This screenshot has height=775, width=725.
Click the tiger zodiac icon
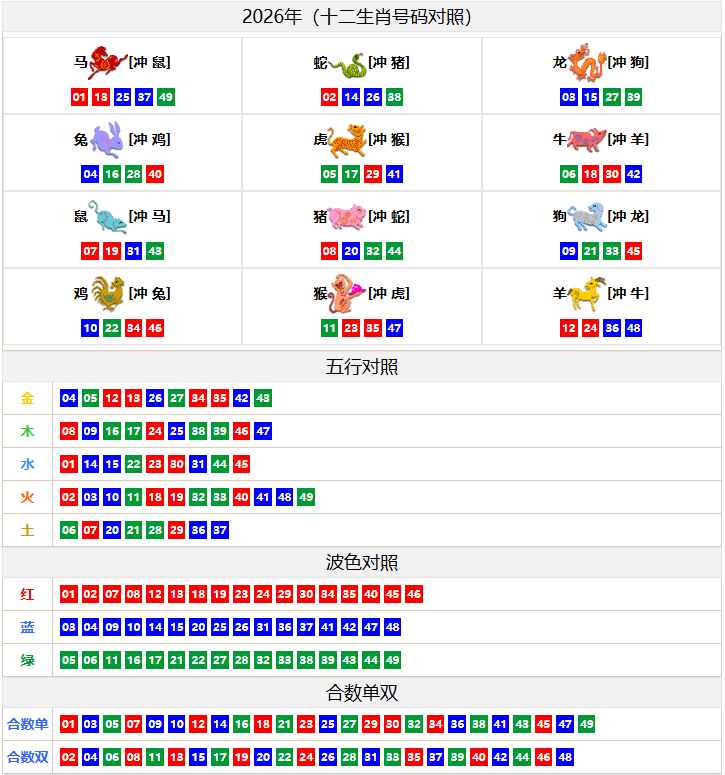click(x=347, y=140)
